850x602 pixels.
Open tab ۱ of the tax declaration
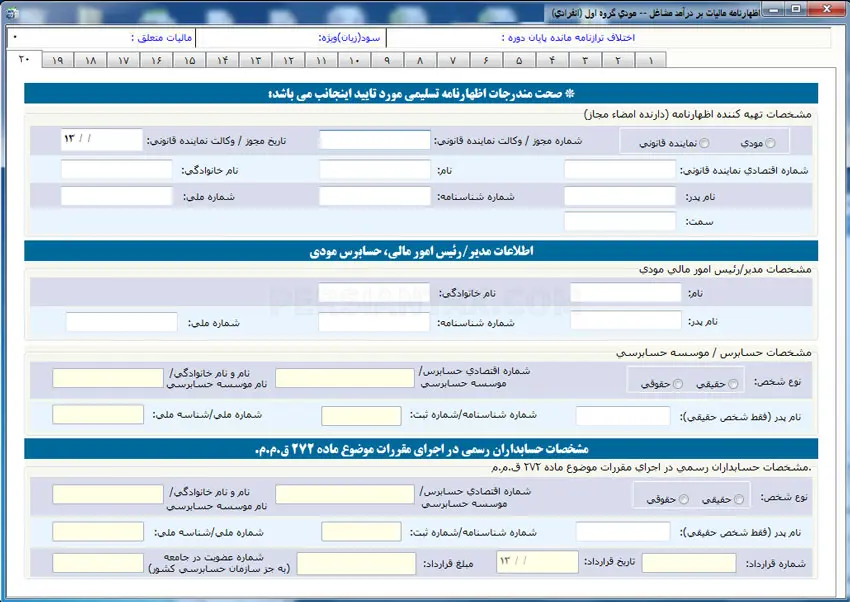(x=651, y=60)
